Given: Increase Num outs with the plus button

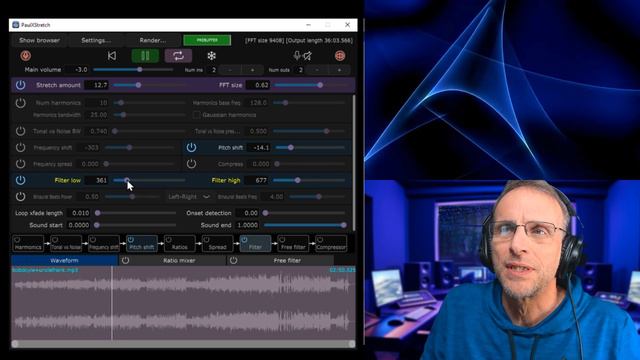Looking at the screenshot, I should [339, 70].
